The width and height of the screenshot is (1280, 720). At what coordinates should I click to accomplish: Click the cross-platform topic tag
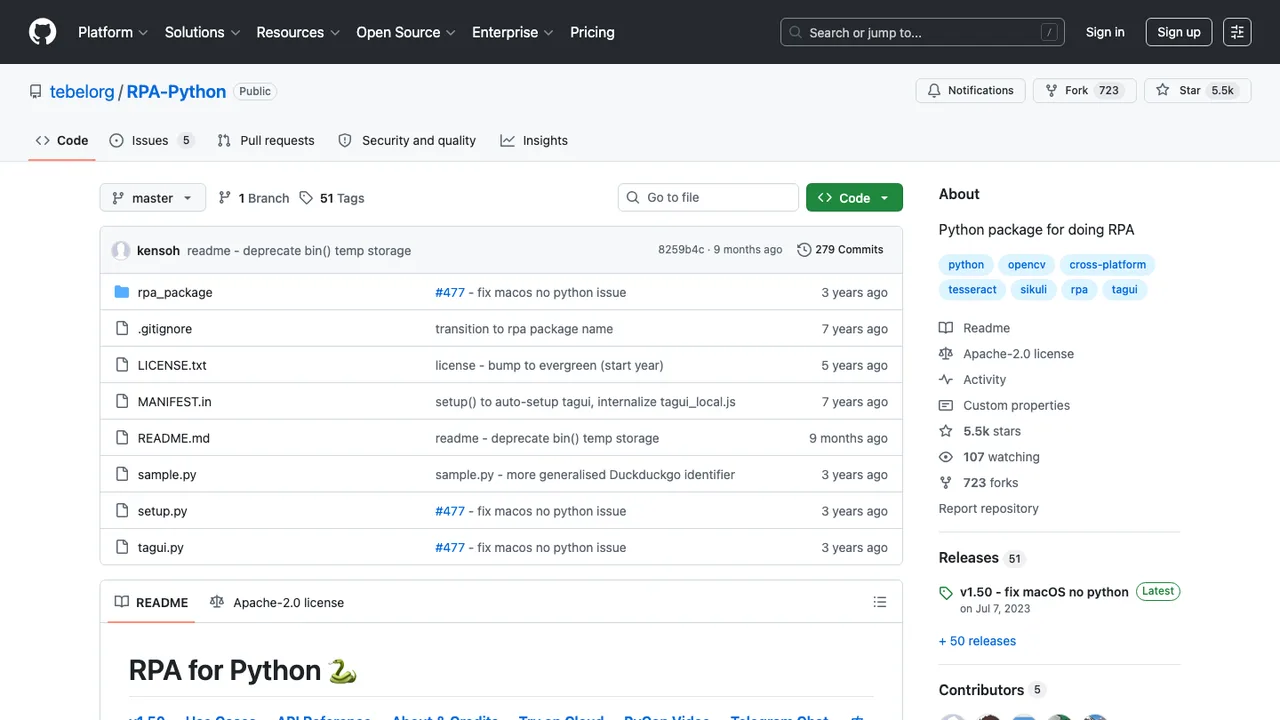point(1108,265)
